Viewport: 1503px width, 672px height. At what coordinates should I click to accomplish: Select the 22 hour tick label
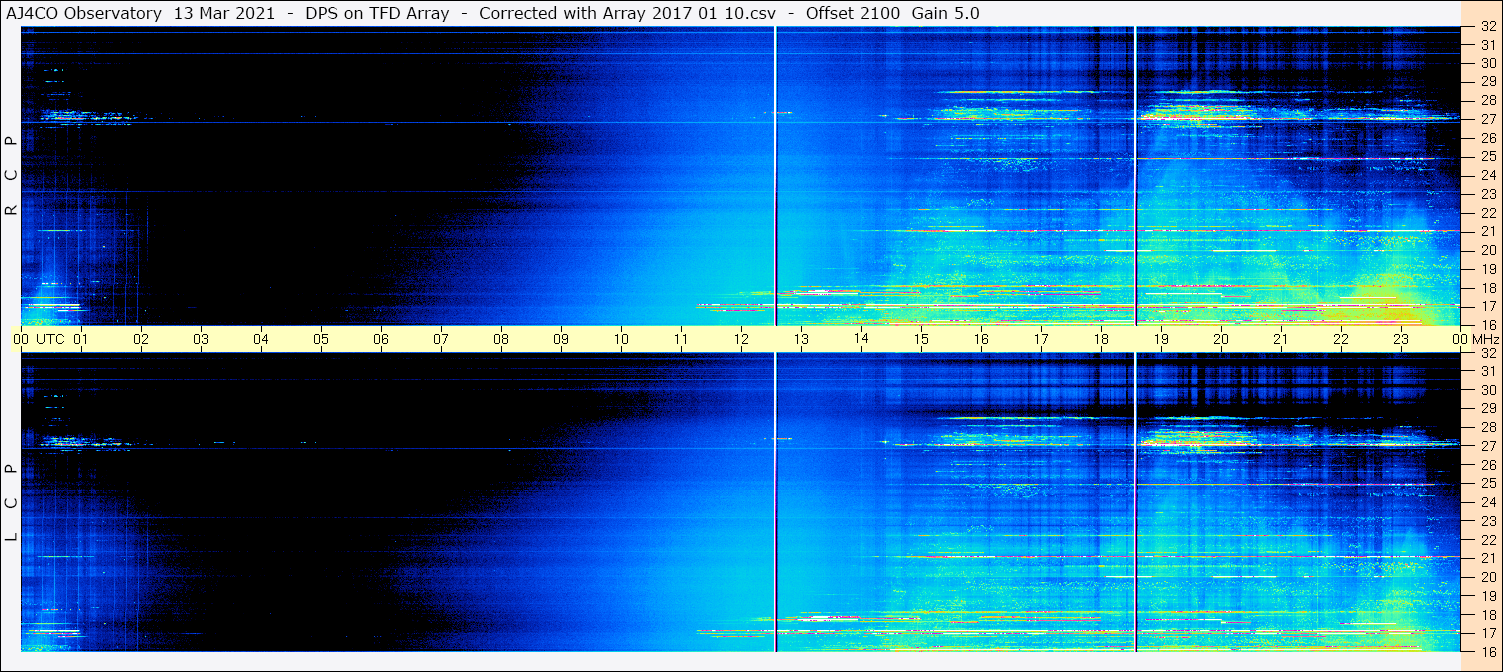1341,339
